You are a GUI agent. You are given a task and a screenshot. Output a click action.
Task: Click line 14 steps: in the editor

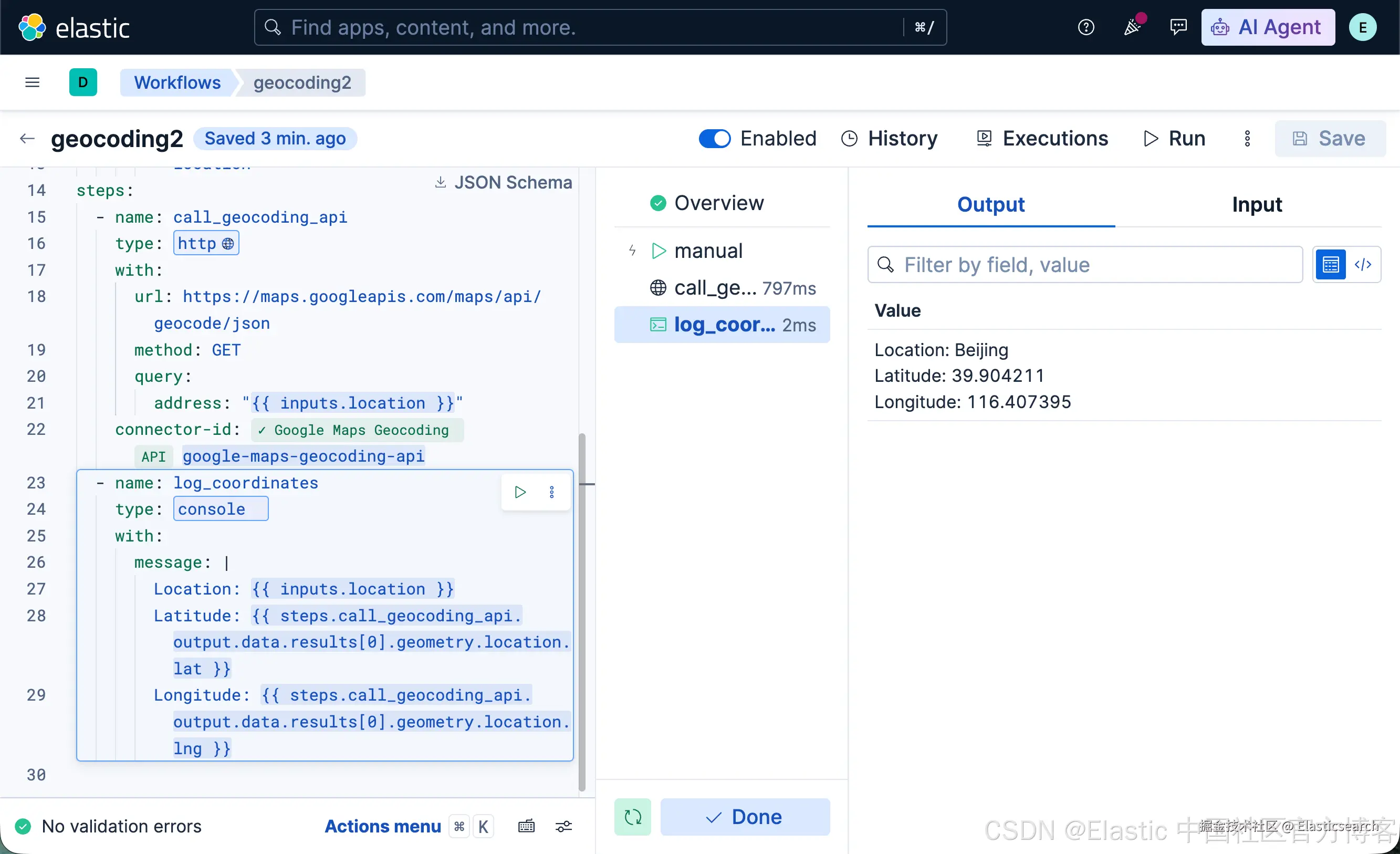click(x=105, y=190)
